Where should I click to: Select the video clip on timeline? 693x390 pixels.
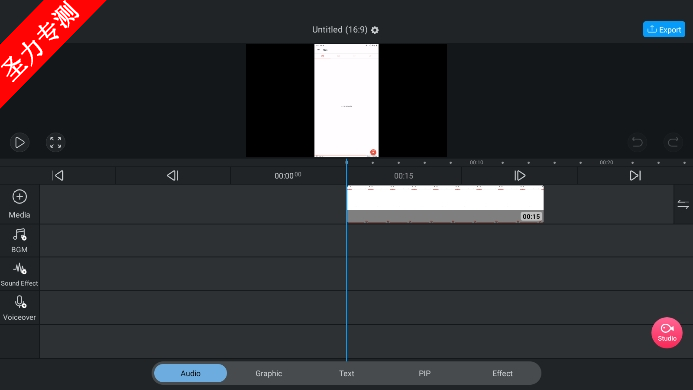445,204
